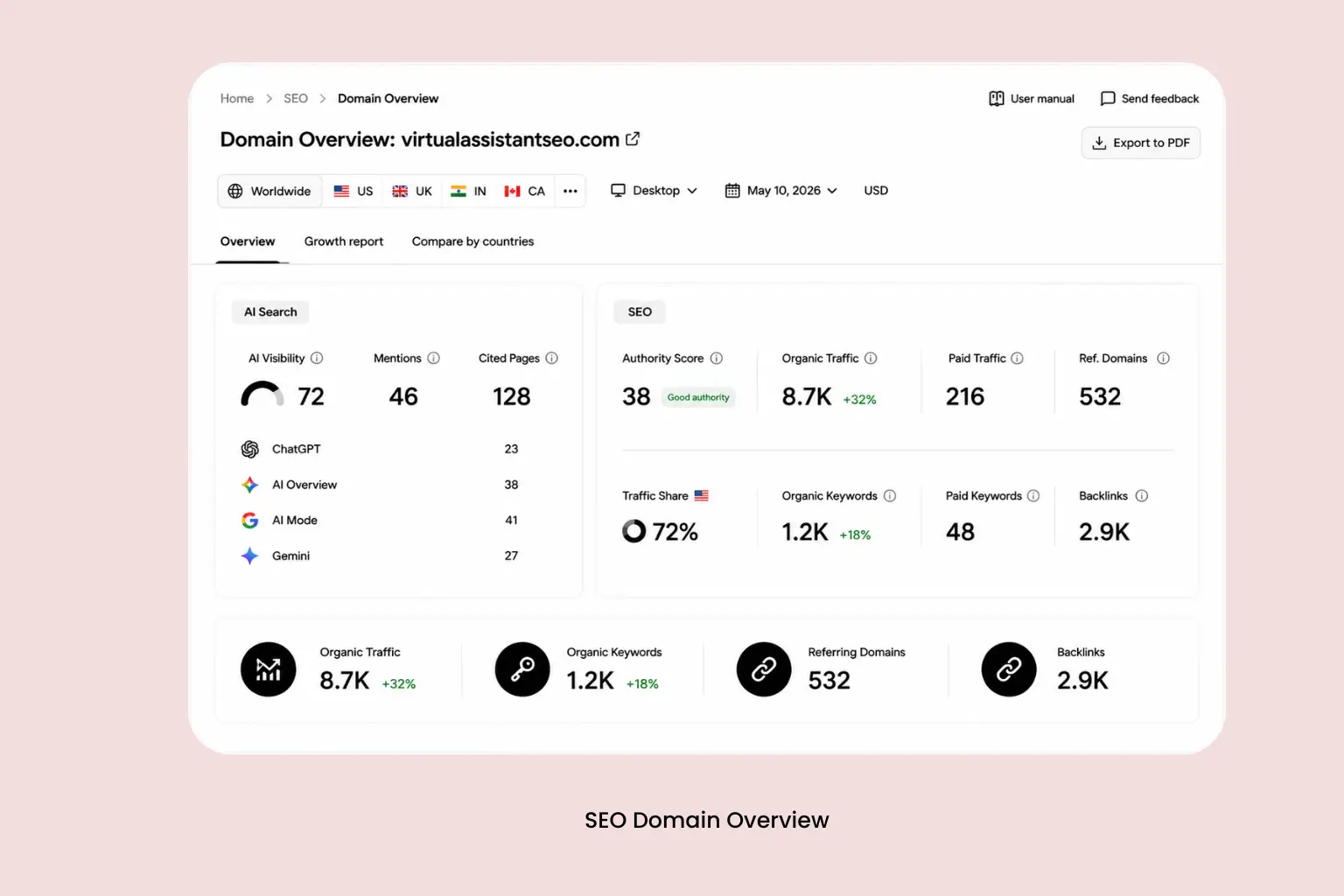
Task: Click the Organic Traffic chart circle icon
Action: (269, 669)
